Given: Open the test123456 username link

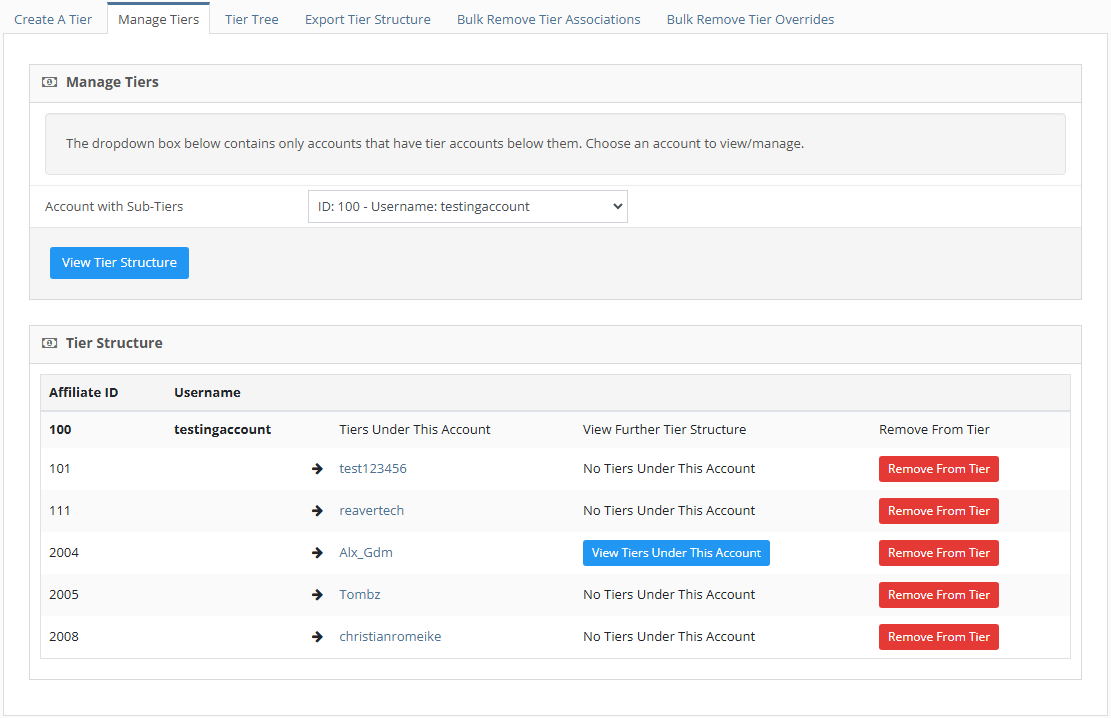Looking at the screenshot, I should coord(373,469).
